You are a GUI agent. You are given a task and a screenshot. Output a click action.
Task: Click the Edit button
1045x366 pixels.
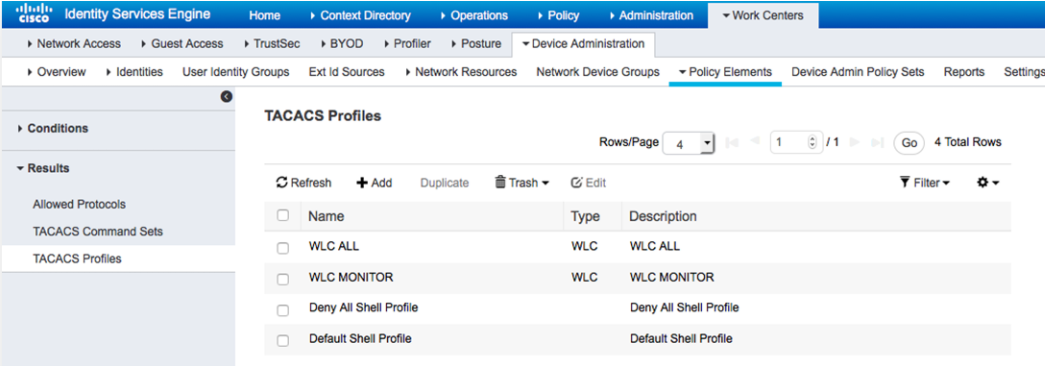pyautogui.click(x=588, y=183)
